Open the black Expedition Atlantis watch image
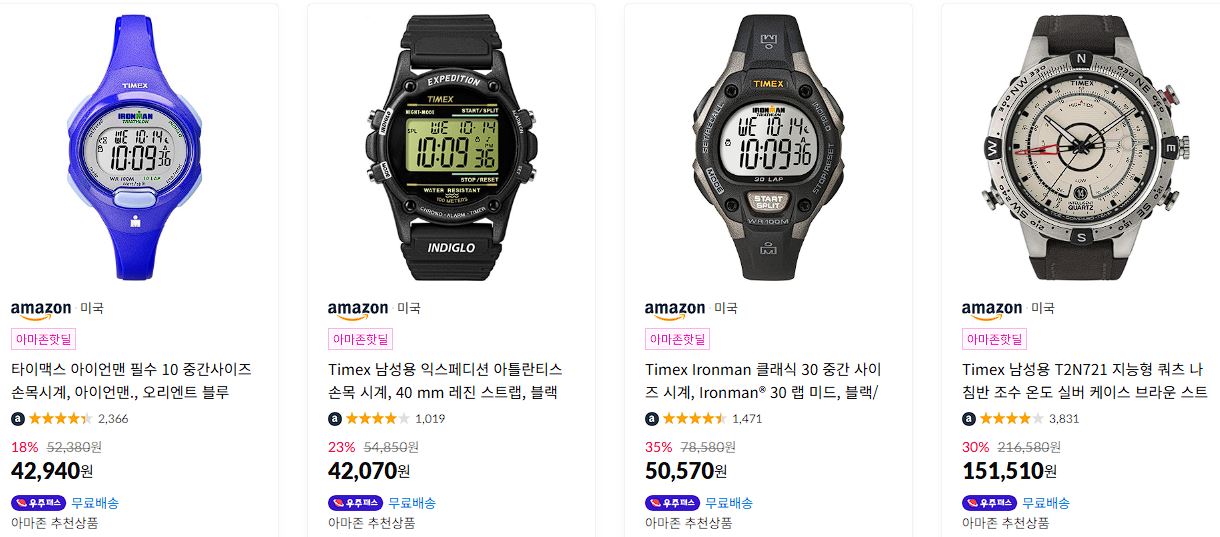This screenshot has height=537, width=1220. (x=452, y=144)
